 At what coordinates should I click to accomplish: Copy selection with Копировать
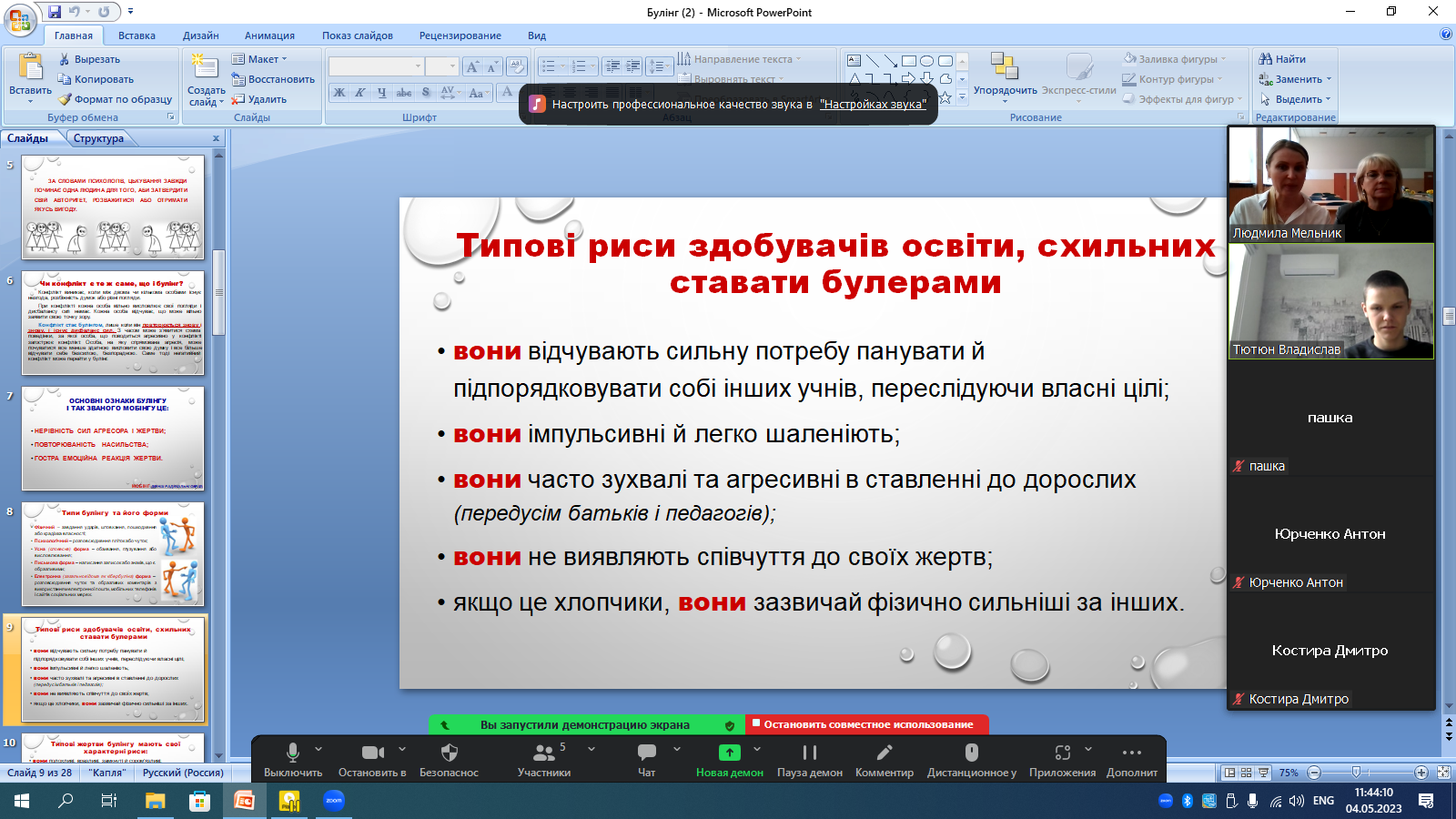[x=95, y=79]
